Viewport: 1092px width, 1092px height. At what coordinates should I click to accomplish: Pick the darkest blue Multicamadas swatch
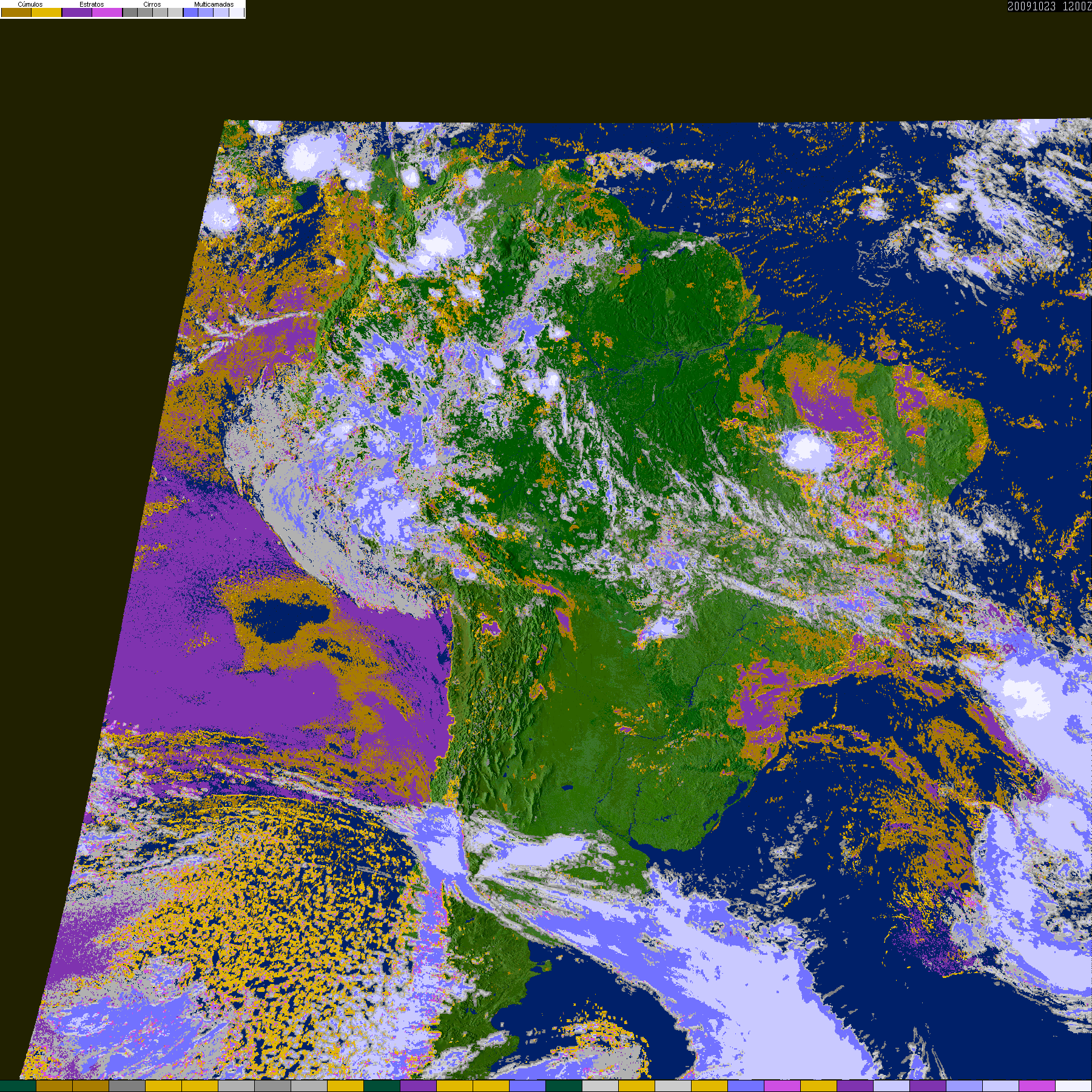(x=190, y=12)
